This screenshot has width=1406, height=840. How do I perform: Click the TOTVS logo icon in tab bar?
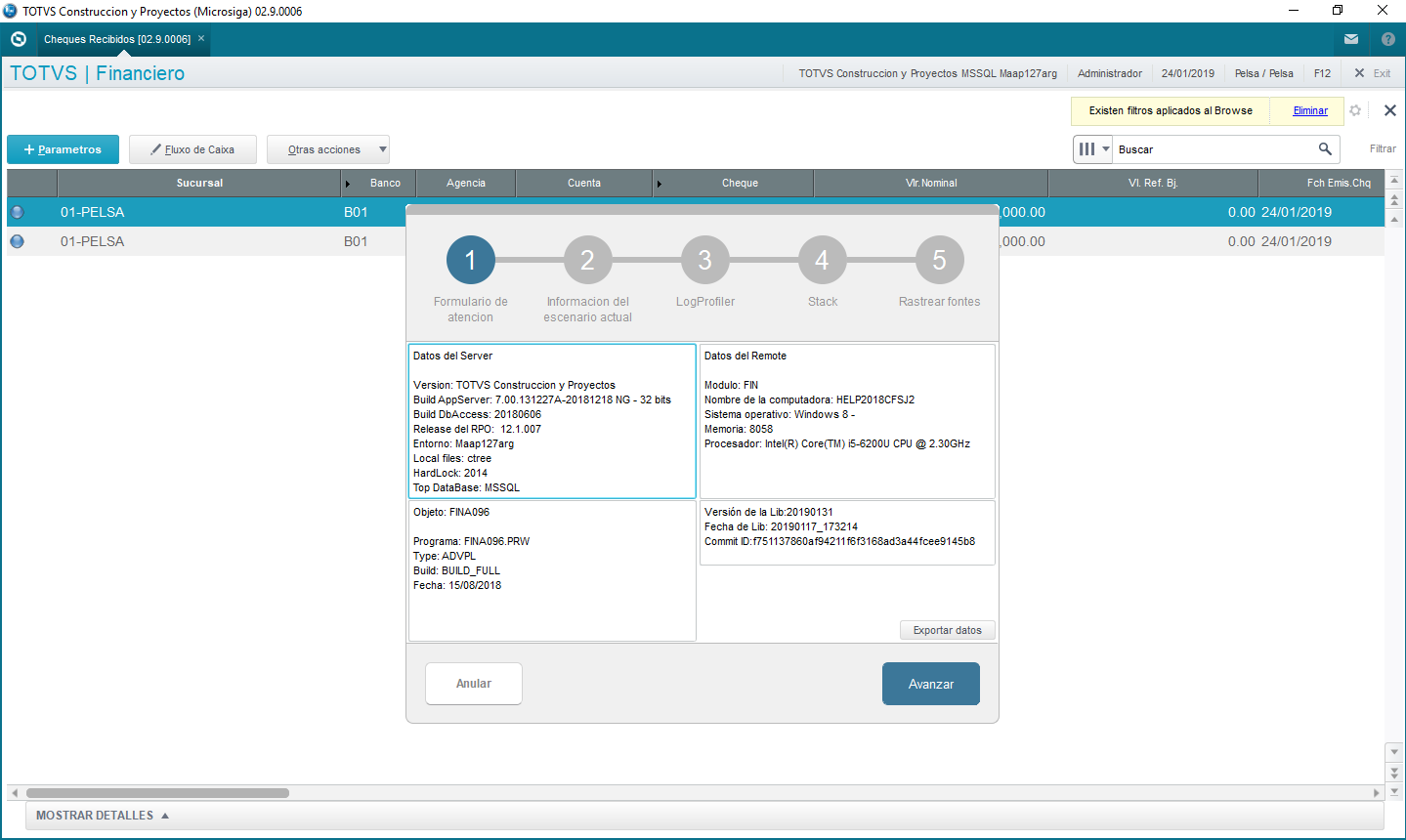coord(19,39)
